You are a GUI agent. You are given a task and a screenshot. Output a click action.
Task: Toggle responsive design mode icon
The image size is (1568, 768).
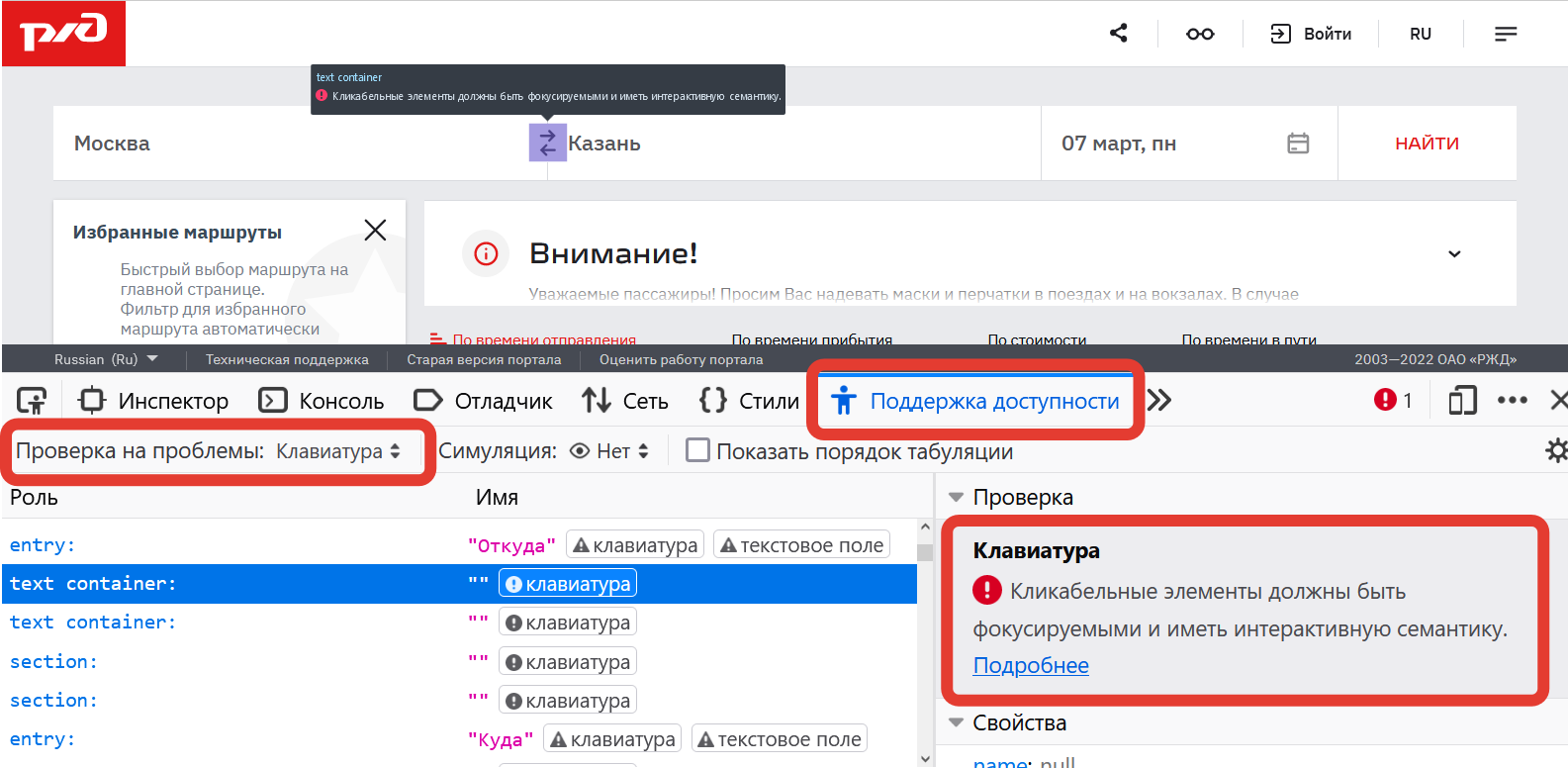(1461, 401)
